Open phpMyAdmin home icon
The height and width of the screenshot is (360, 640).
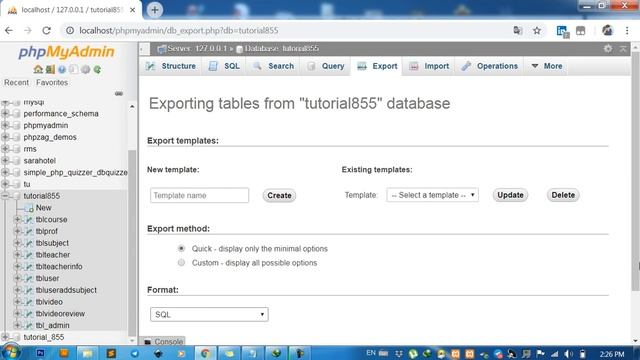(x=38, y=69)
